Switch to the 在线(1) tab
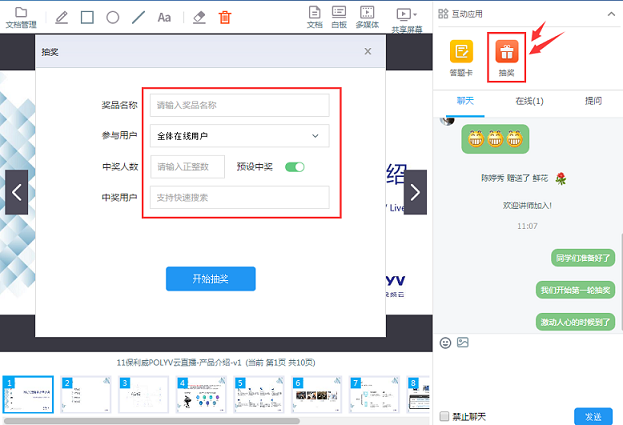This screenshot has width=623, height=425. (528, 100)
